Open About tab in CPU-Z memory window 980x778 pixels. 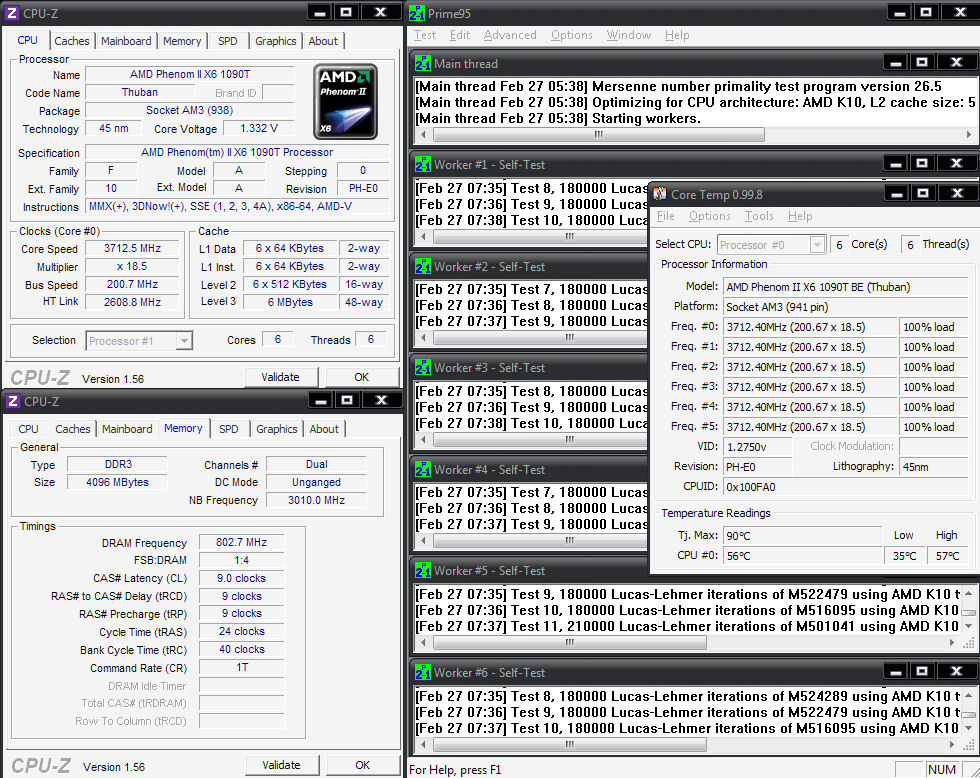click(x=324, y=429)
